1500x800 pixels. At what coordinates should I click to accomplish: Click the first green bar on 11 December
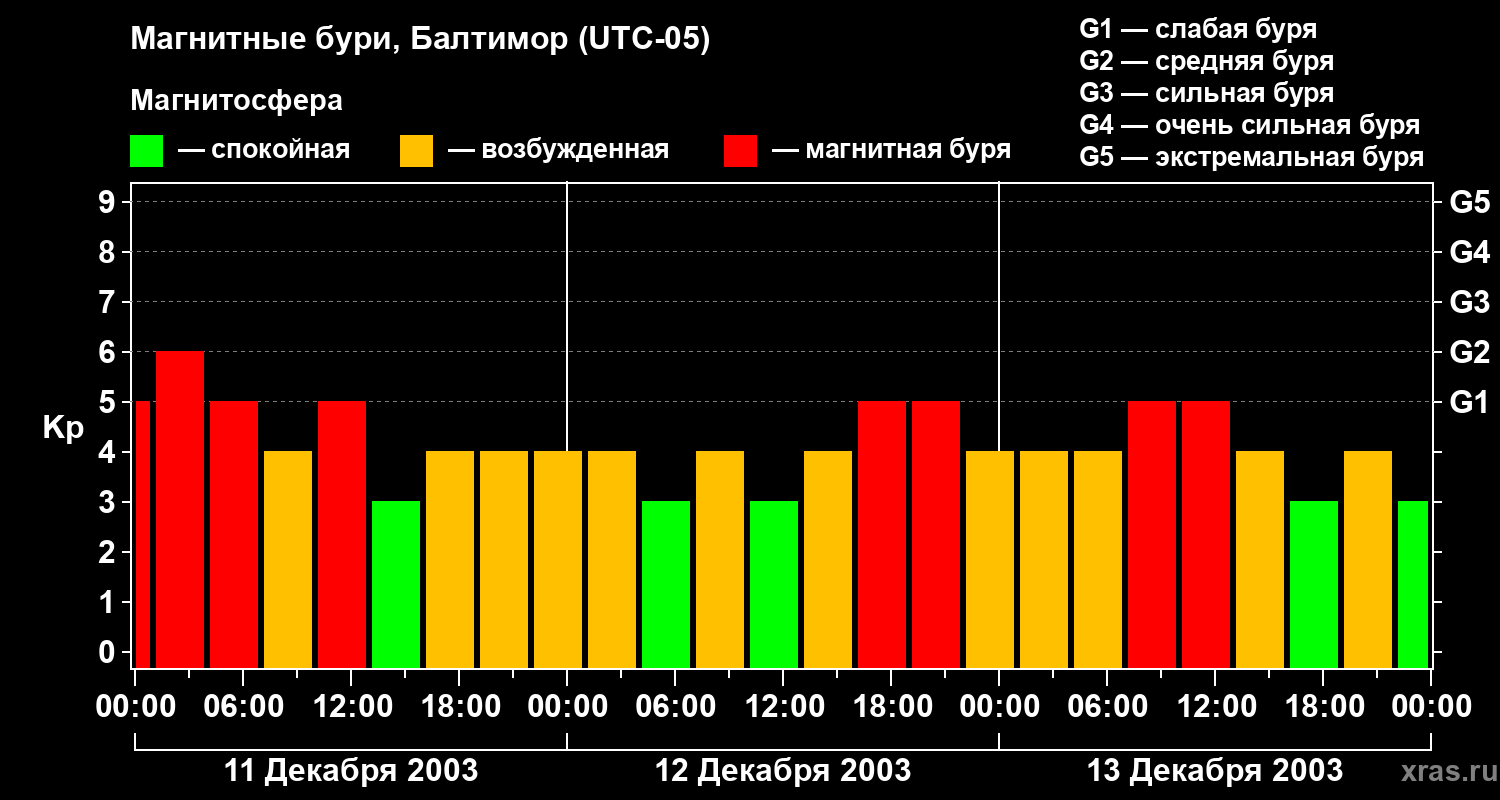point(396,584)
